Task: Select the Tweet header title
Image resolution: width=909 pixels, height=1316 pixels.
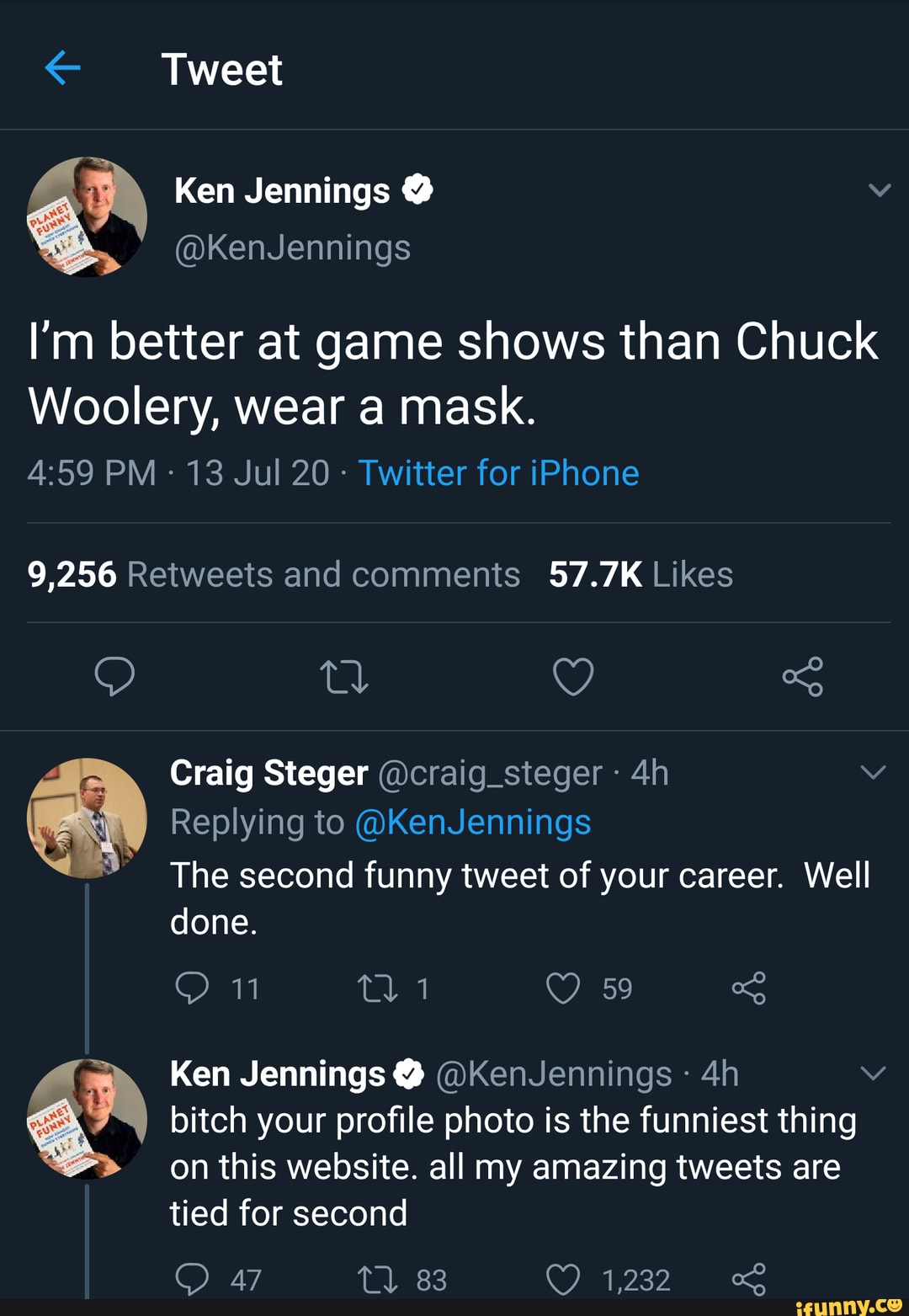Action: [221, 69]
